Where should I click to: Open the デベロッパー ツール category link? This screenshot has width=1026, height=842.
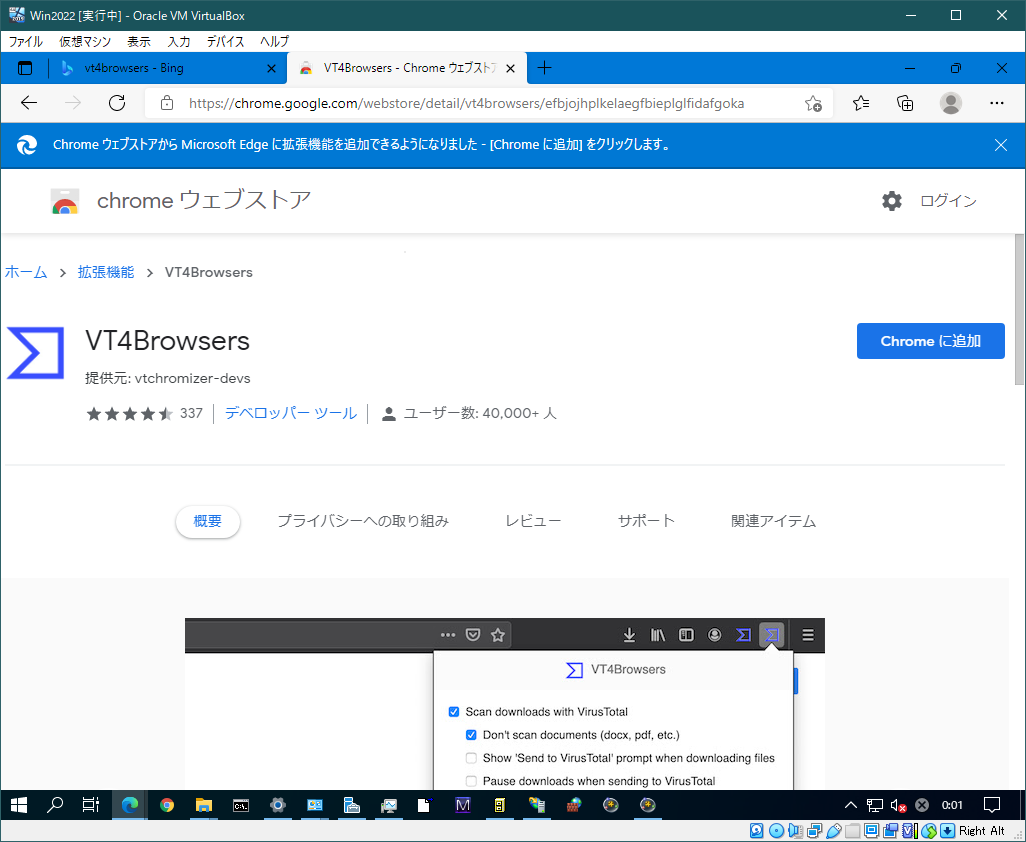[x=291, y=413]
